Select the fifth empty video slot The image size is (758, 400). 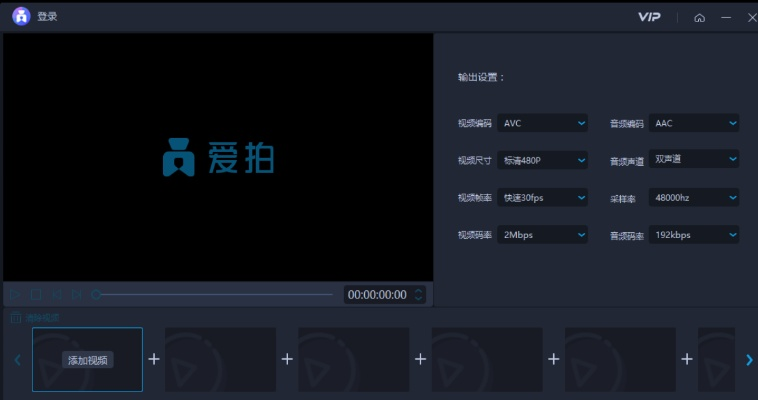(620, 359)
